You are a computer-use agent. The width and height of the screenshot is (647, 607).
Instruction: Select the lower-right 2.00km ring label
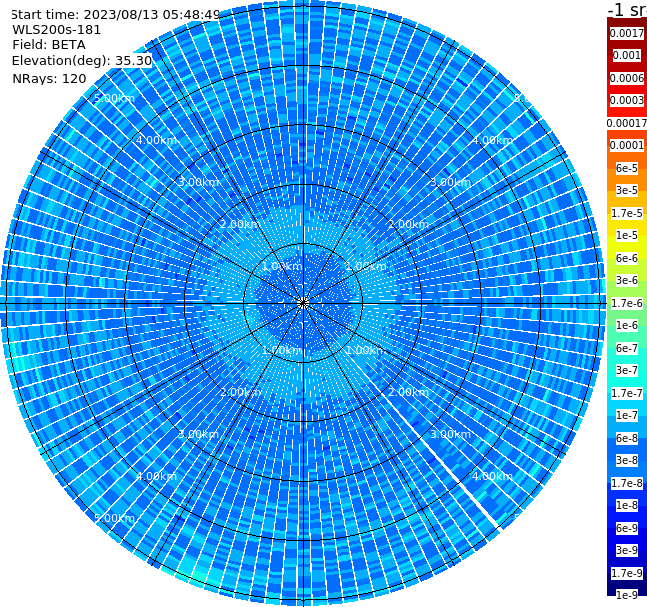[408, 392]
